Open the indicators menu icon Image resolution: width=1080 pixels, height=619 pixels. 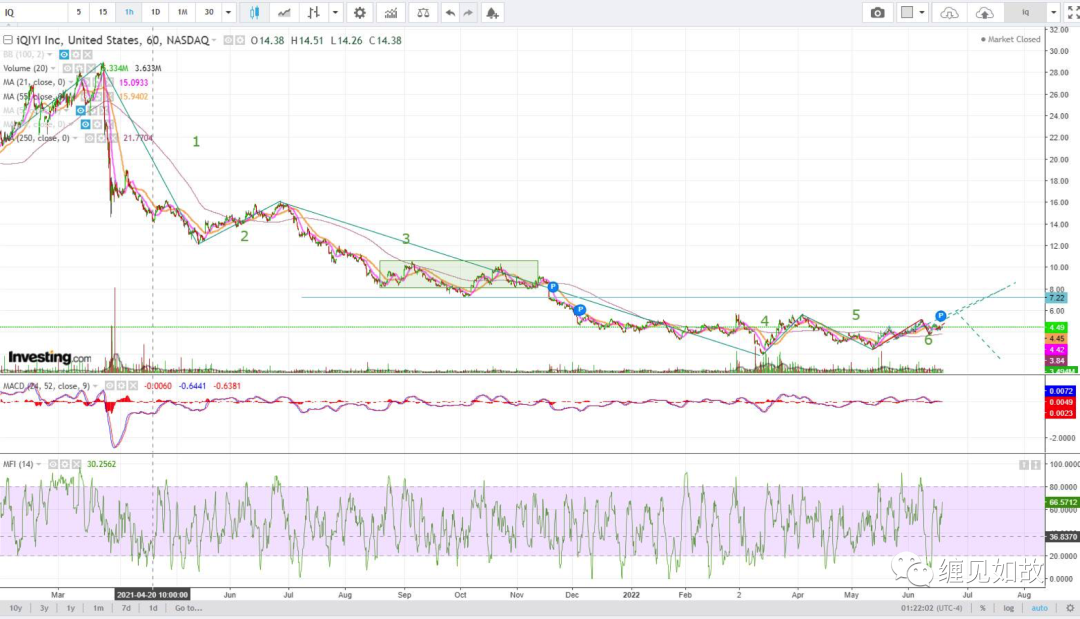point(391,12)
